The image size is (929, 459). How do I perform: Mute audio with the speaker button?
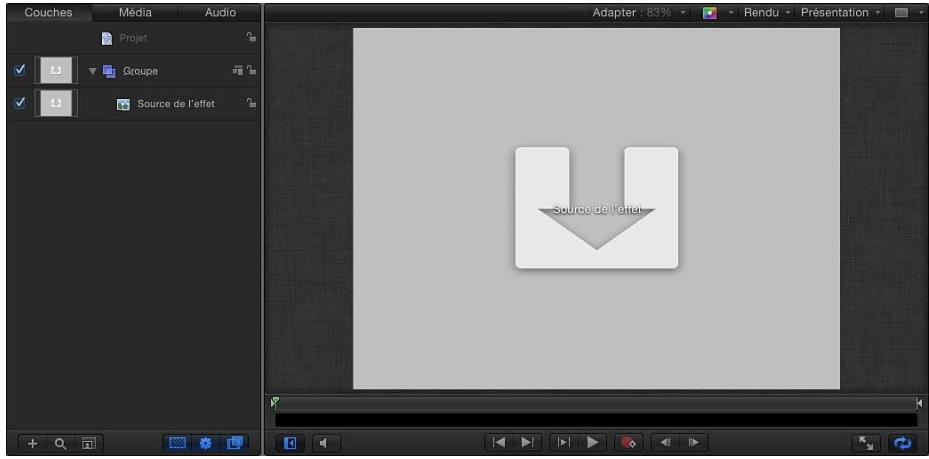(x=325, y=443)
